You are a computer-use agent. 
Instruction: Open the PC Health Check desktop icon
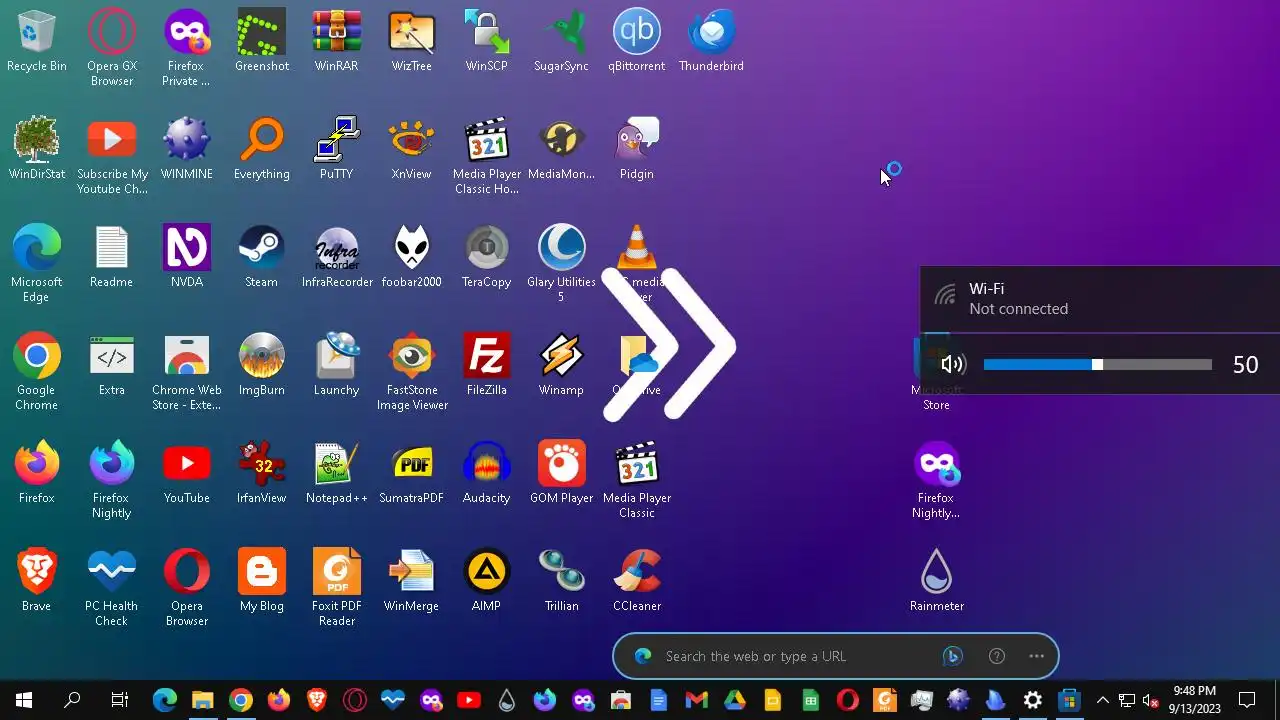click(x=112, y=588)
